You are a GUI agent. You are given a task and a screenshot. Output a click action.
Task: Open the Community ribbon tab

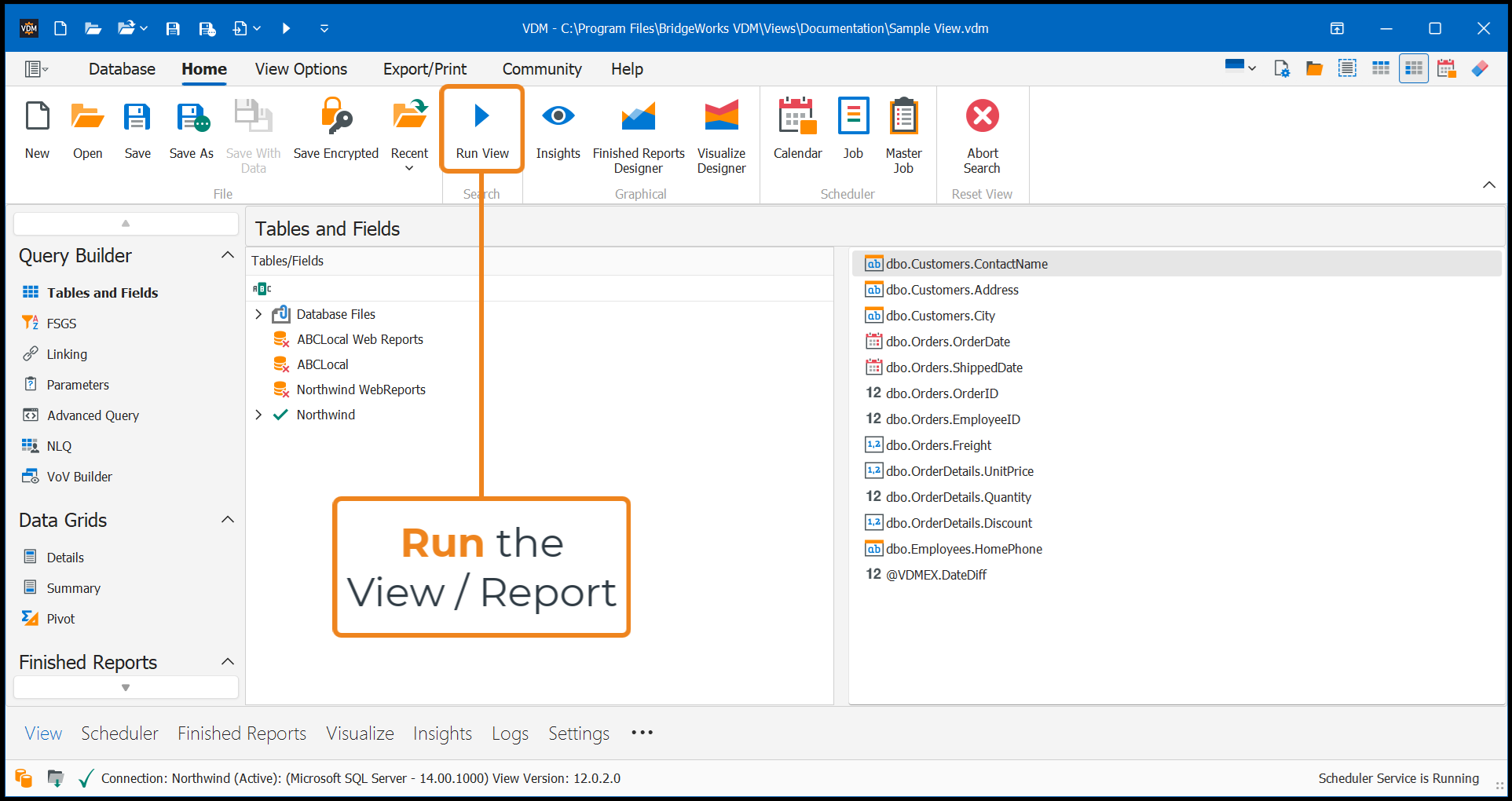542,69
